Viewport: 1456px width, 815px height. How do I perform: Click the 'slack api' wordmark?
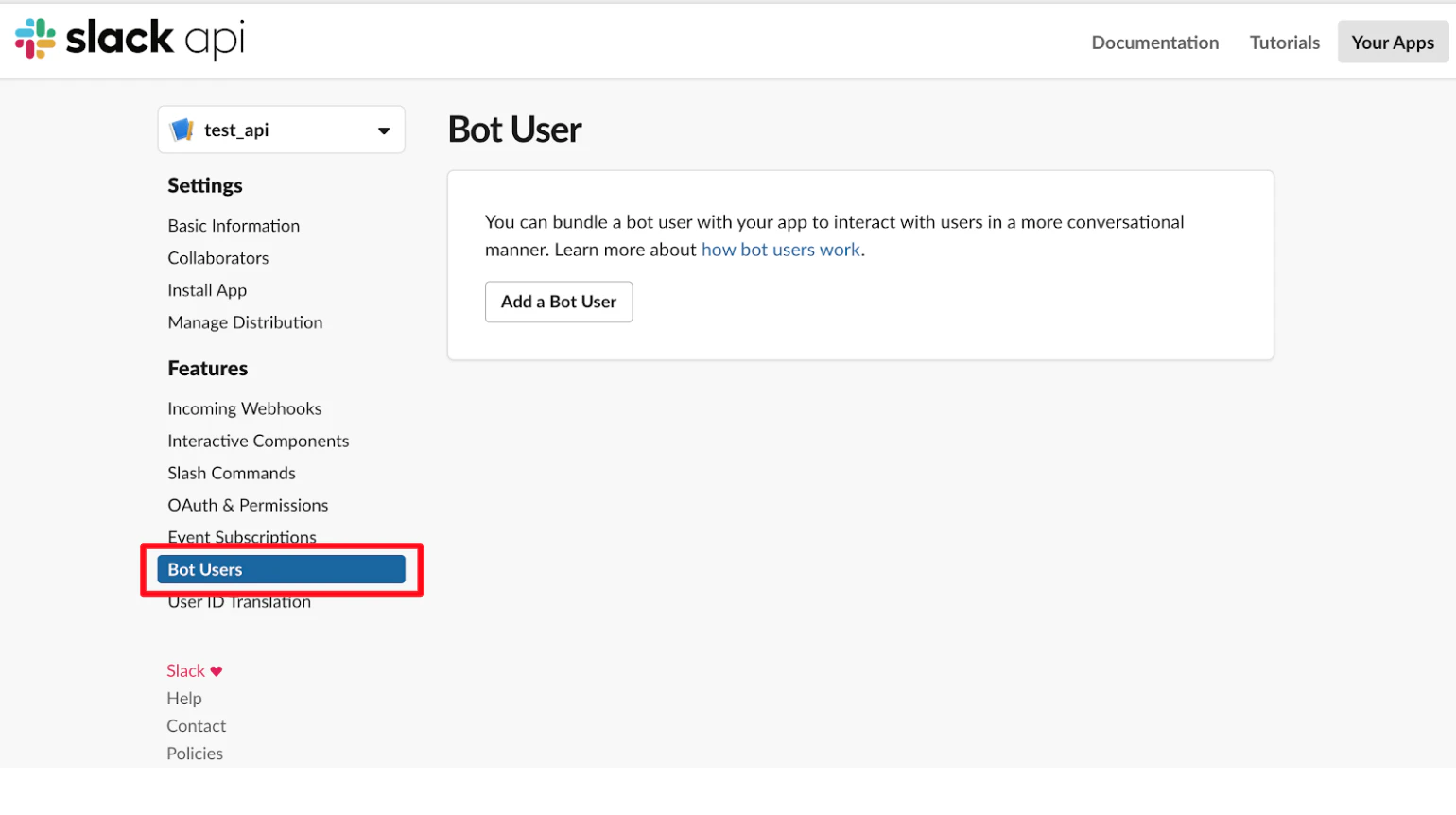(x=155, y=39)
